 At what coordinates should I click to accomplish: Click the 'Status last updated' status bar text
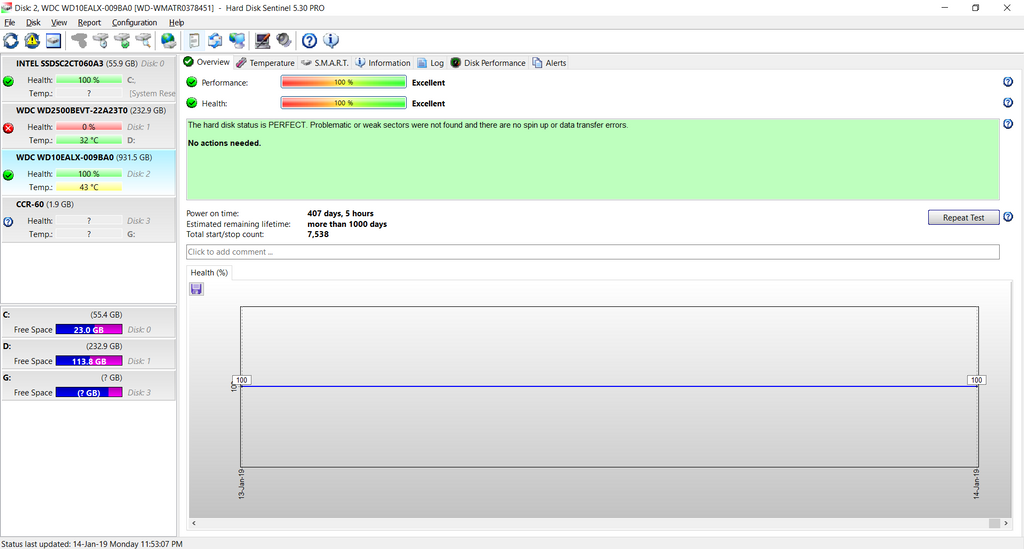point(91,544)
